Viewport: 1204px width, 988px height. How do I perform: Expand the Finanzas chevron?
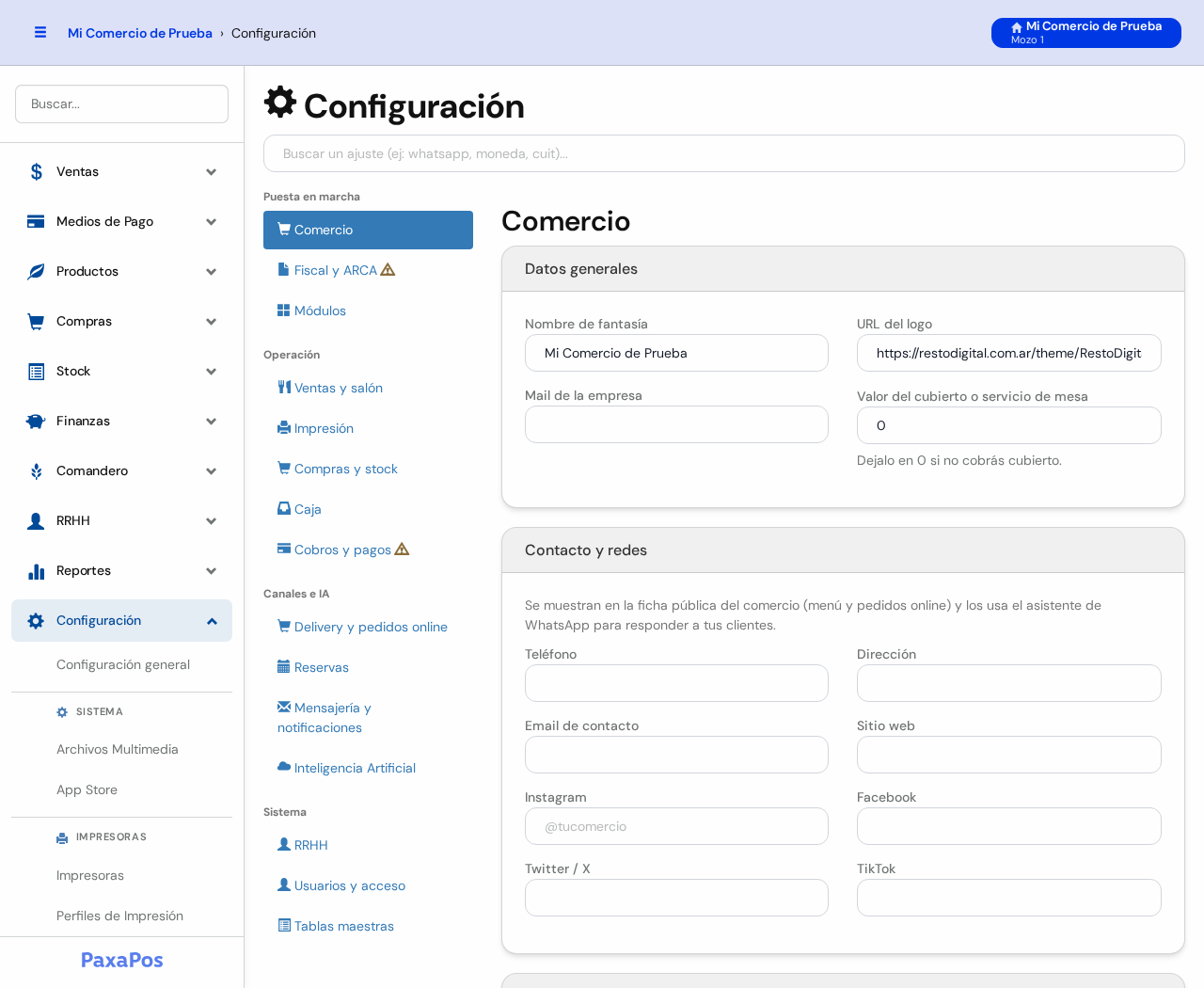tap(212, 422)
